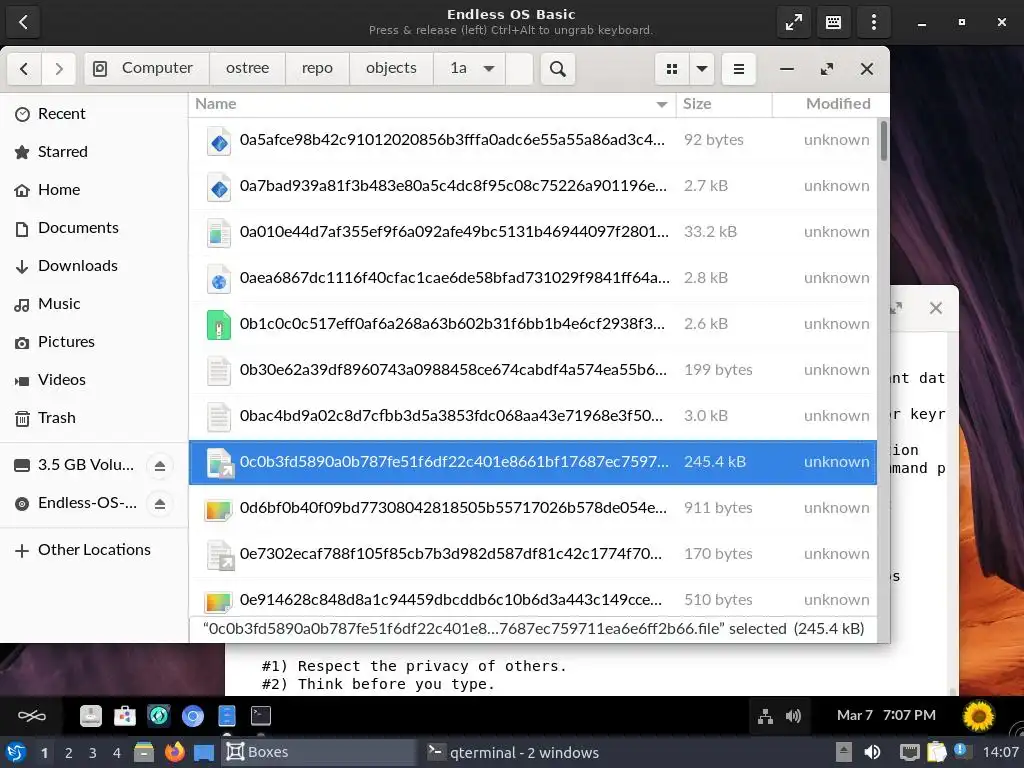The image size is (1024, 768).
Task: Open the Computer path segment
Action: (x=146, y=69)
